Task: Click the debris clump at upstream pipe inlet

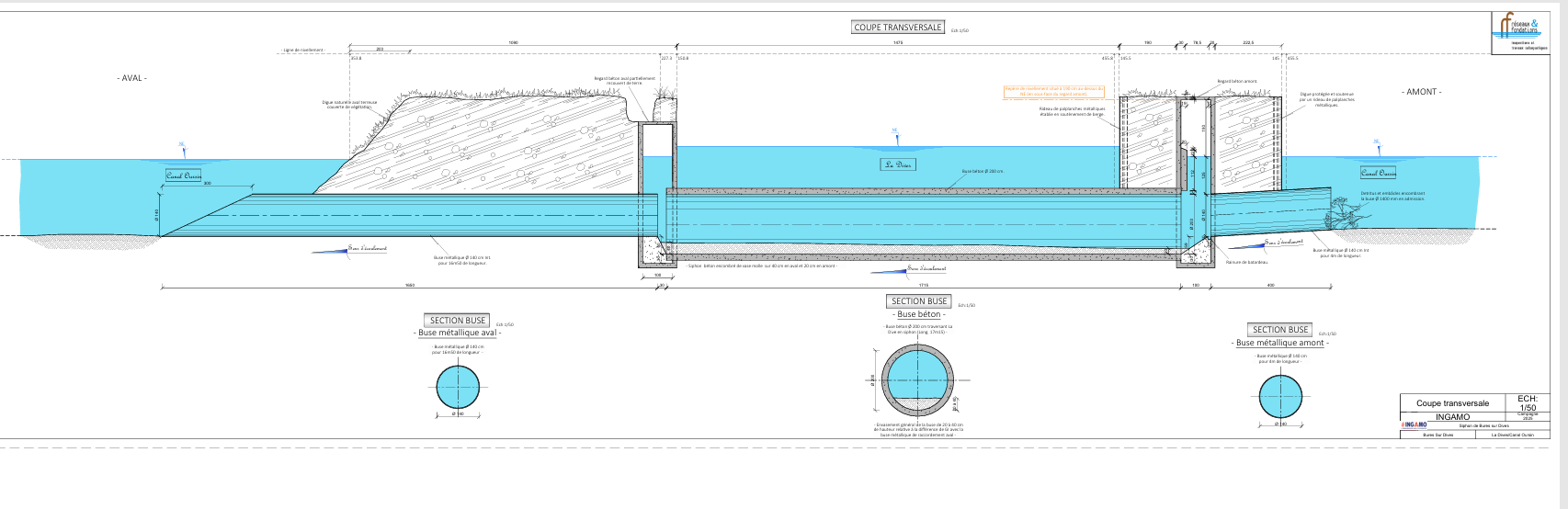Action: 1342,218
